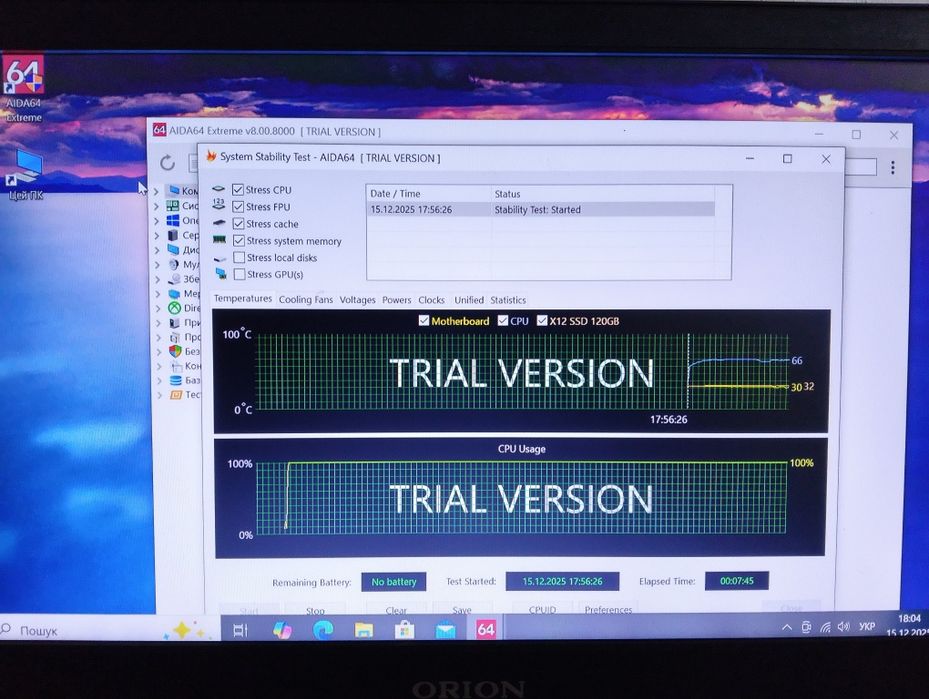Open Microsoft Store from the taskbar
The image size is (929, 699).
[x=405, y=630]
